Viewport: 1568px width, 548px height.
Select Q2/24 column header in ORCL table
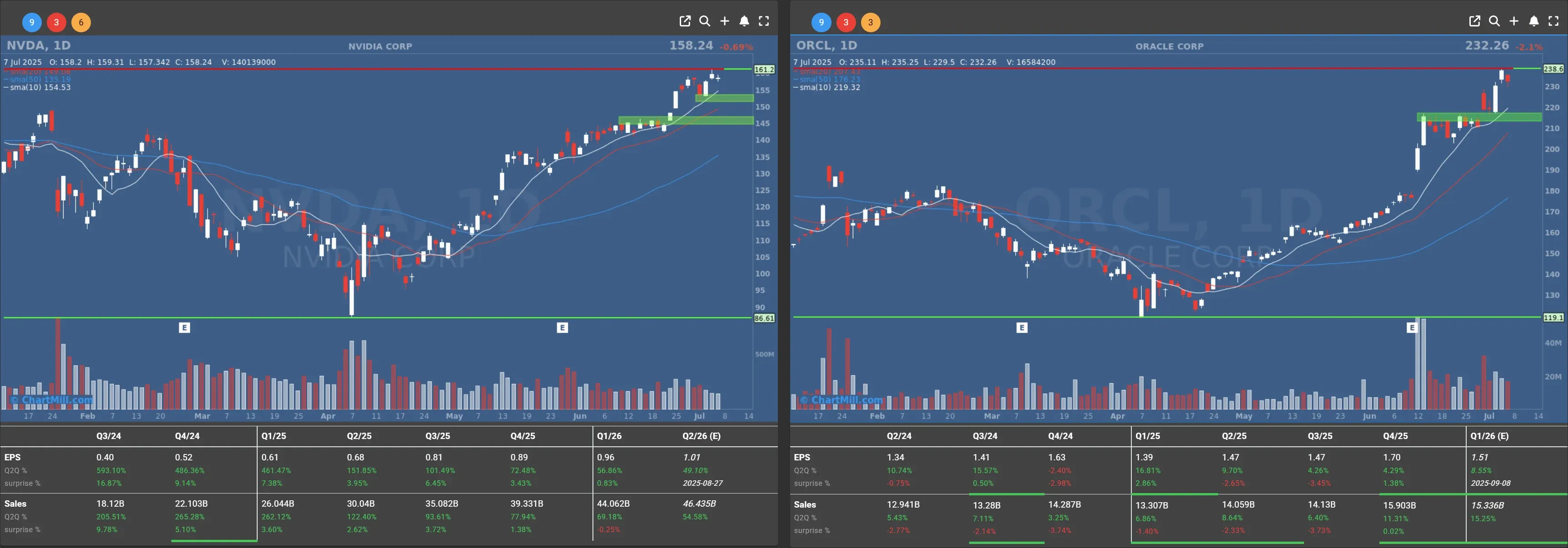(x=899, y=436)
